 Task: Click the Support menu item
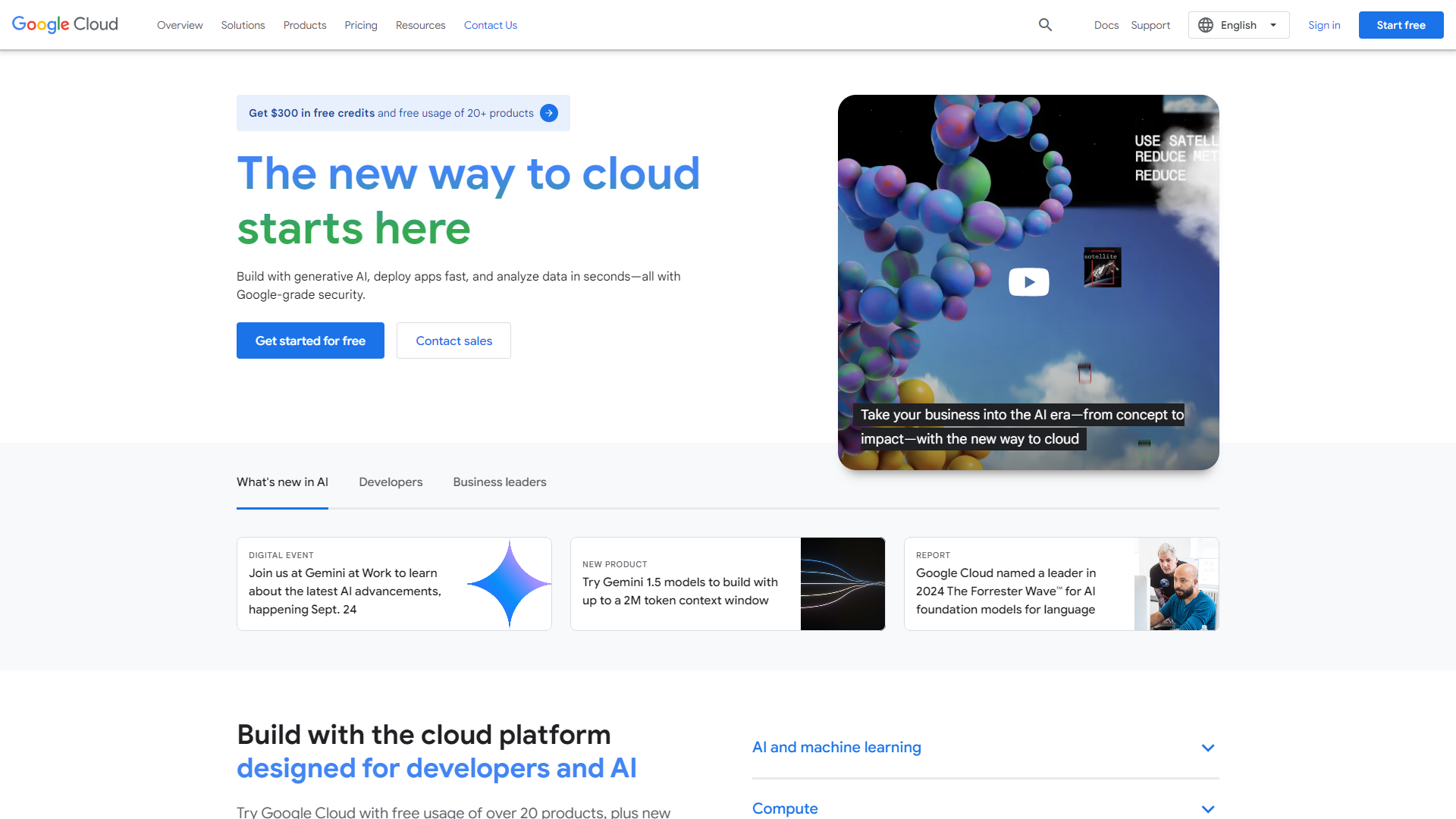(x=1150, y=25)
